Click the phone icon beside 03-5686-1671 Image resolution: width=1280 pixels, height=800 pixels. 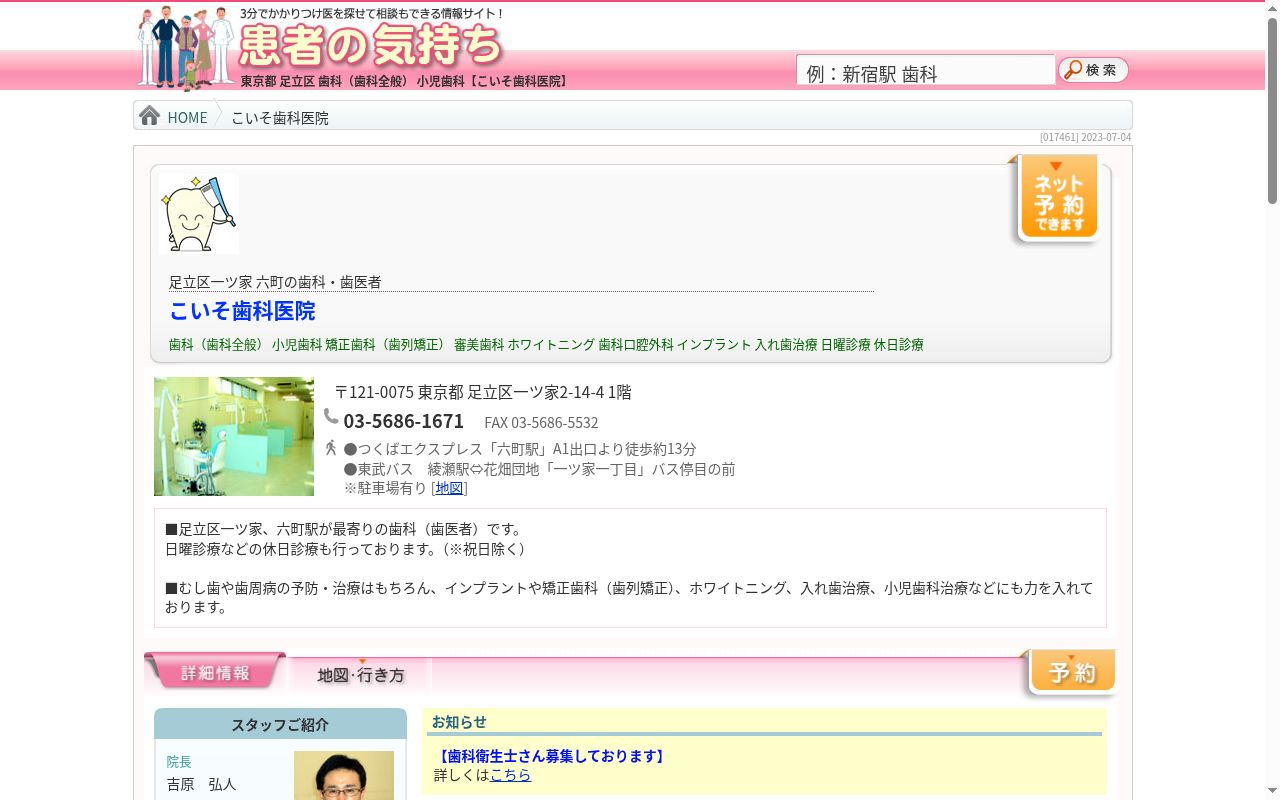coord(331,417)
